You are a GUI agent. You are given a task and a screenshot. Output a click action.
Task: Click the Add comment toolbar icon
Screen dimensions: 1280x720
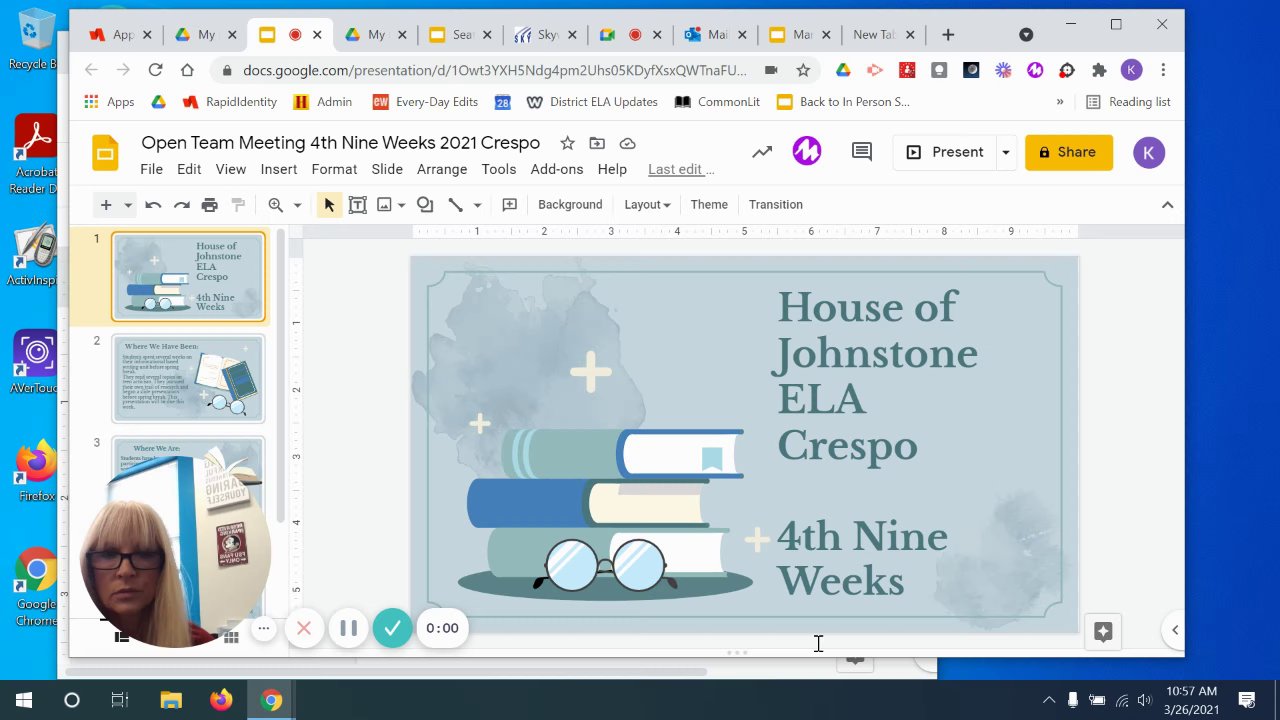tap(509, 205)
